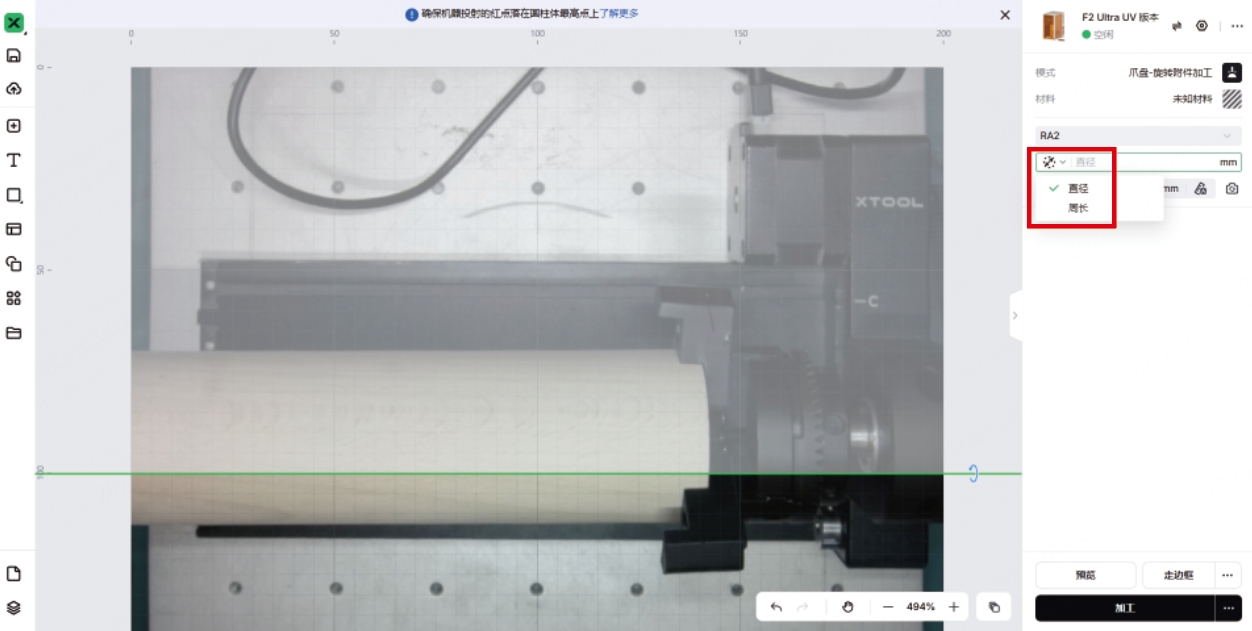Image resolution: width=1252 pixels, height=631 pixels.
Task: Toggle the diameter/circumference type dropdown
Action: pyautogui.click(x=1054, y=162)
